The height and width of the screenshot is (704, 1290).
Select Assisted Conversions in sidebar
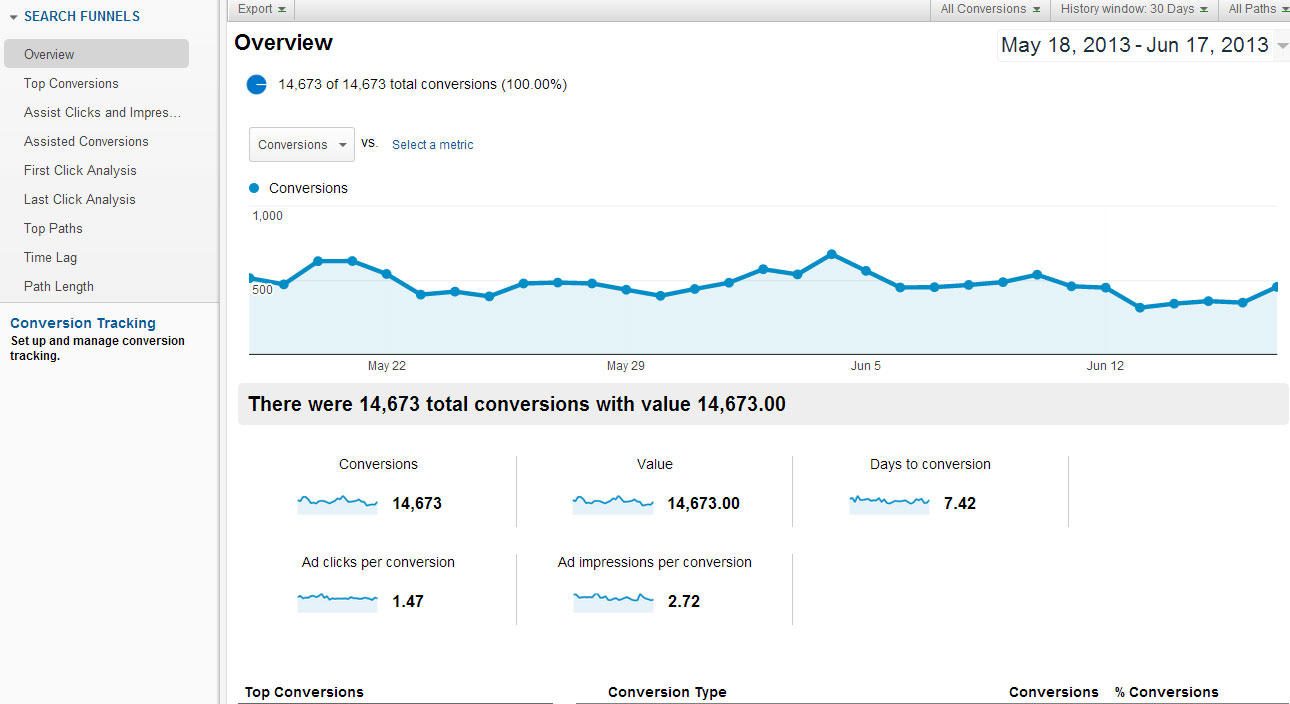tap(86, 141)
